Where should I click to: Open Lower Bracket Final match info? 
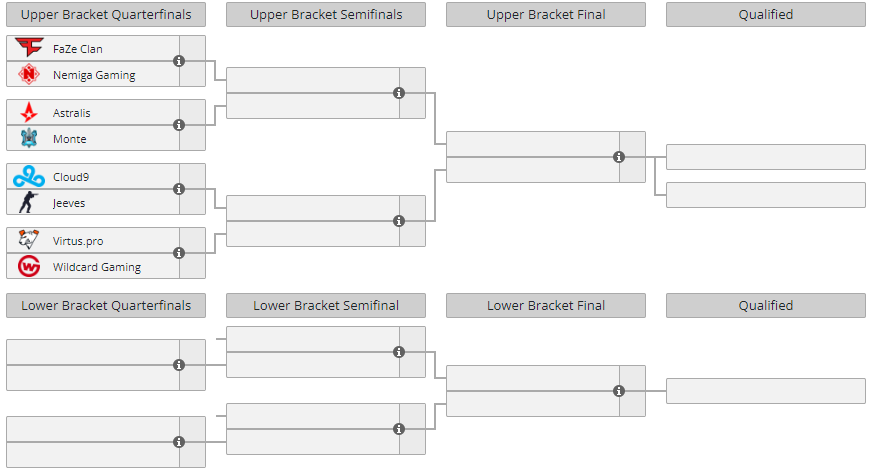coord(619,391)
